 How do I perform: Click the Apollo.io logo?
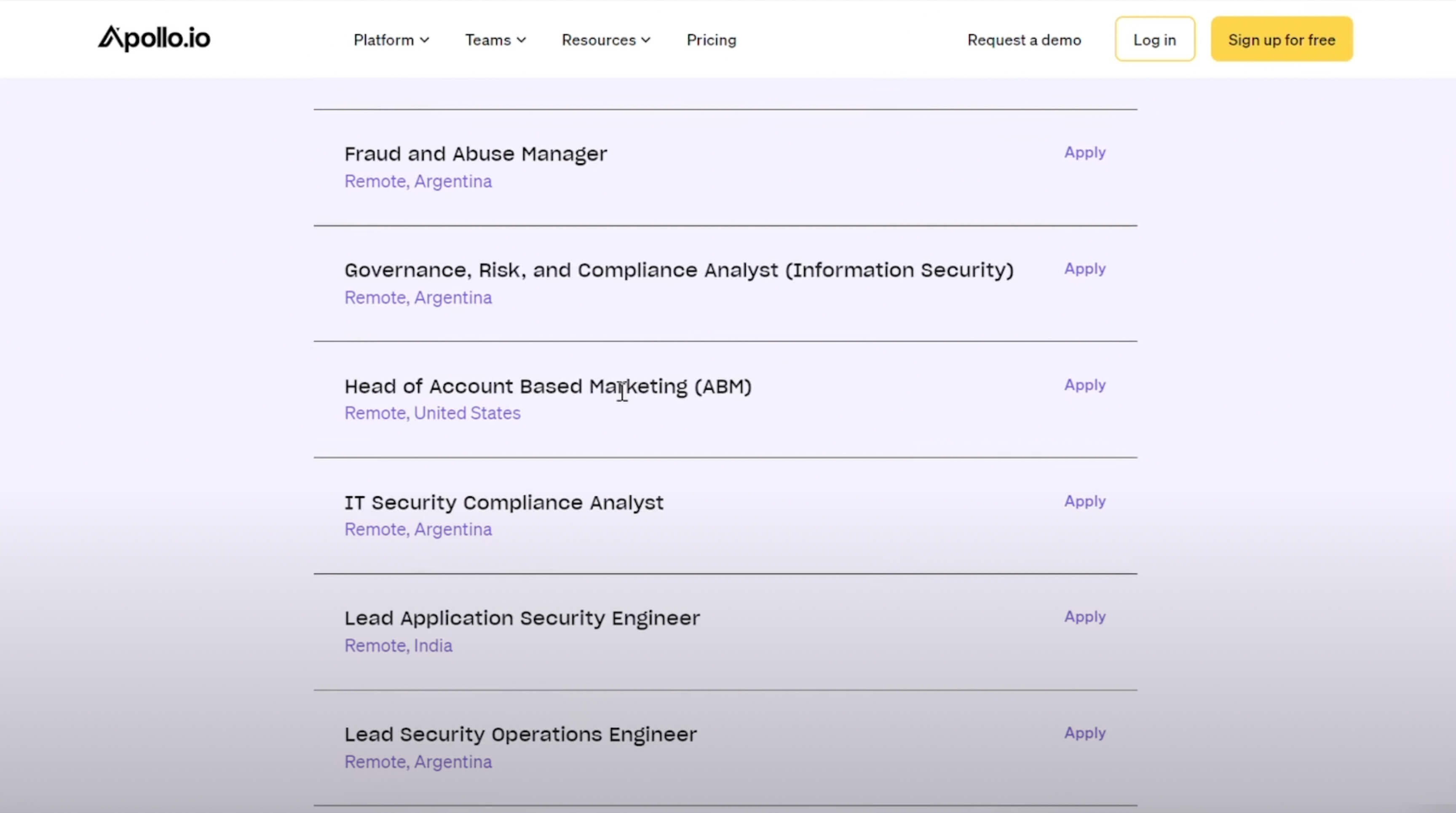[x=154, y=38]
